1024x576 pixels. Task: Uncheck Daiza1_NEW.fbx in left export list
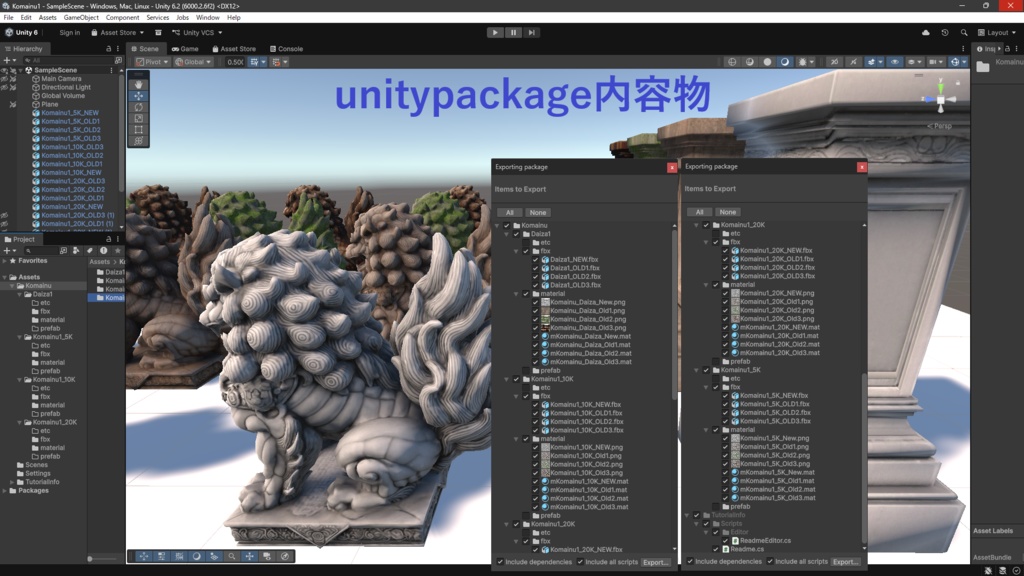(x=536, y=259)
